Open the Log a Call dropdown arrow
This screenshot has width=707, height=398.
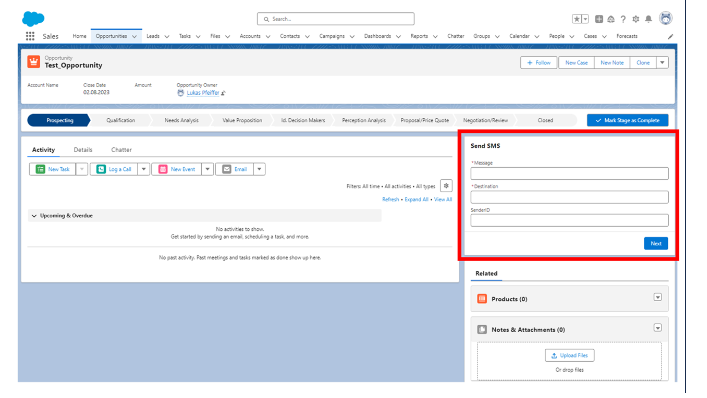[143, 169]
